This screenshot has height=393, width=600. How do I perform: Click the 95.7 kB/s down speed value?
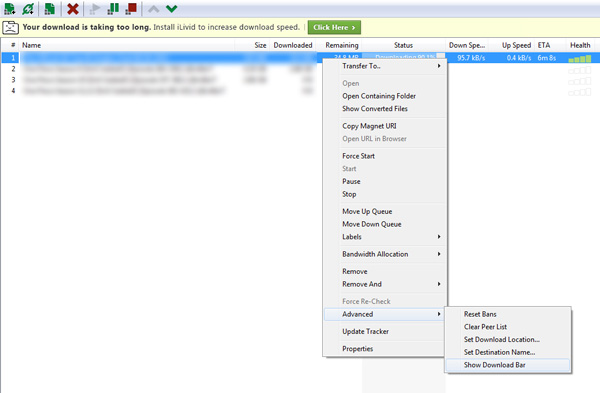click(x=471, y=58)
